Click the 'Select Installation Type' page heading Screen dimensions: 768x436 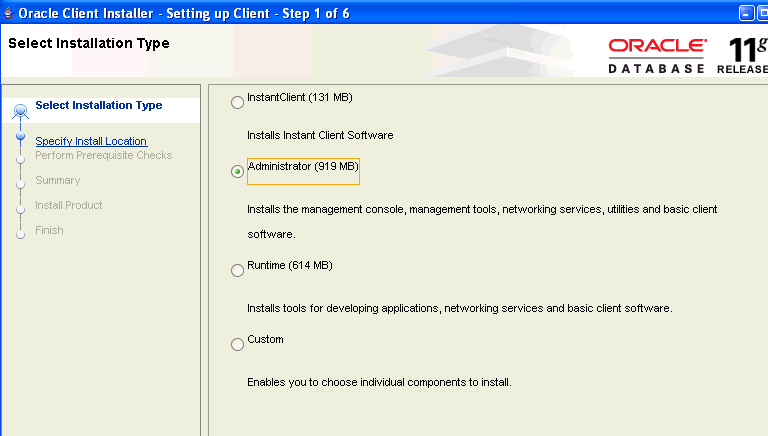[x=89, y=43]
